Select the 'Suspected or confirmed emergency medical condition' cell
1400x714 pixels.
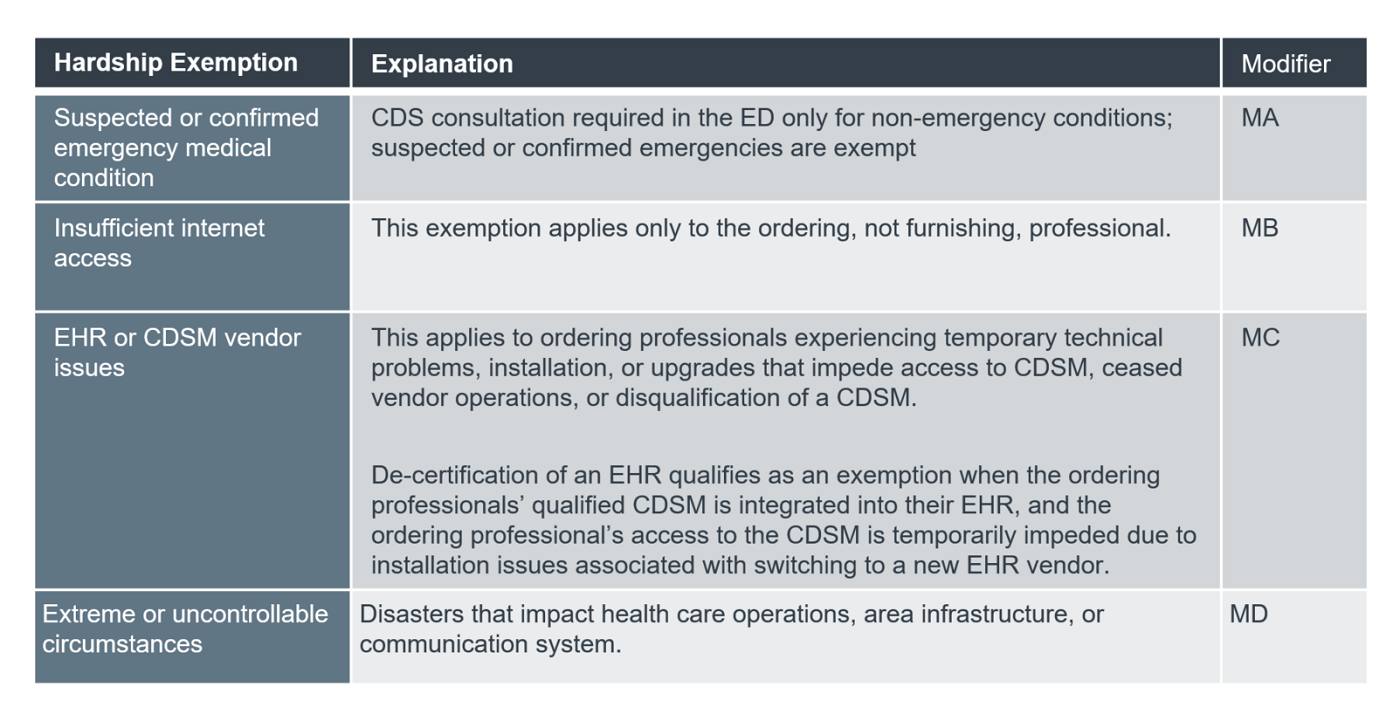click(x=186, y=147)
